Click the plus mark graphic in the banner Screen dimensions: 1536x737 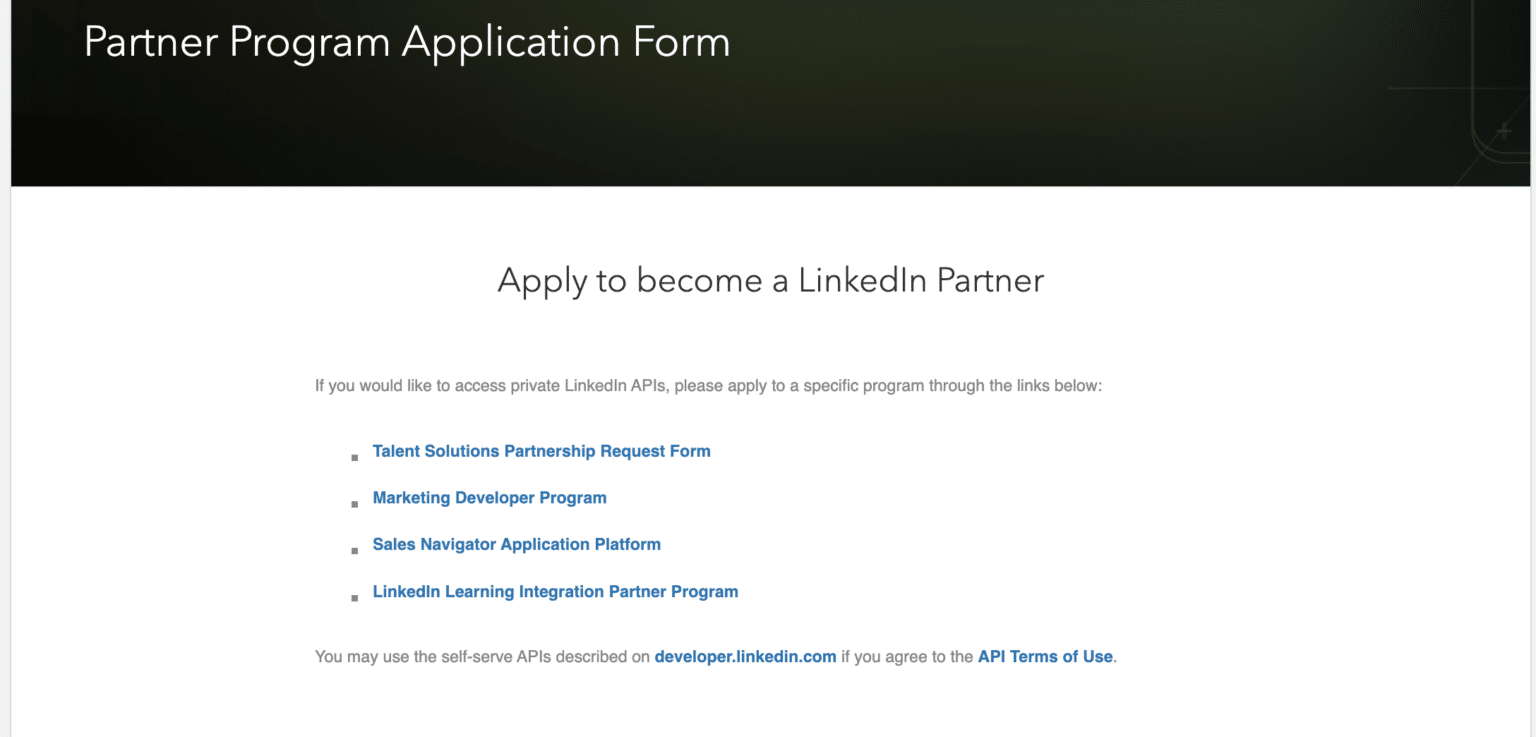click(x=1504, y=130)
